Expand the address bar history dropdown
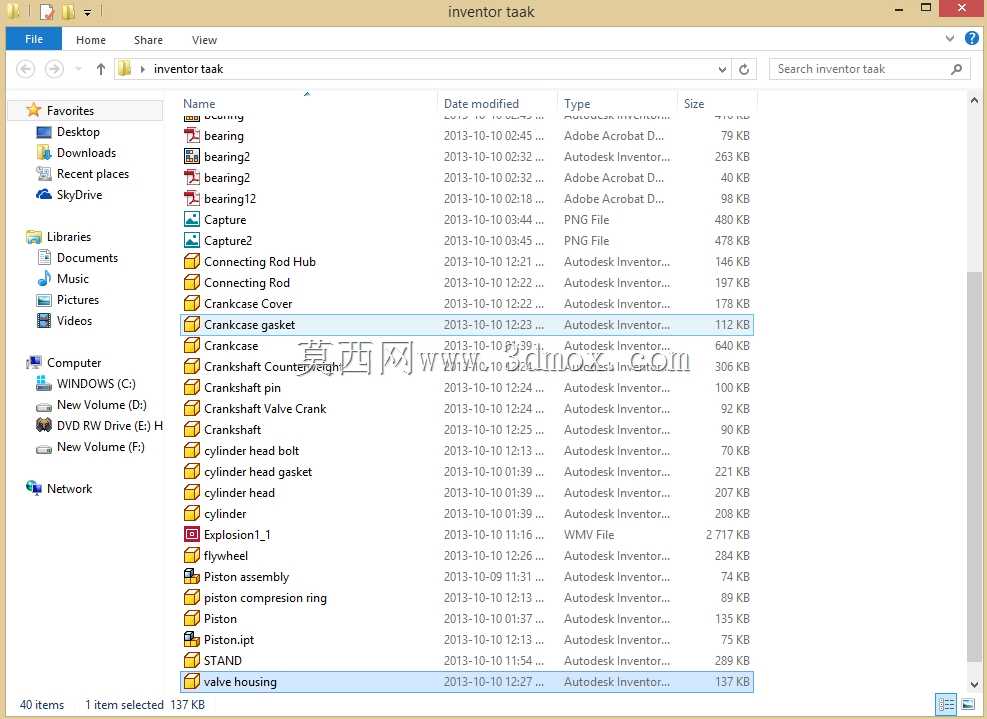The height and width of the screenshot is (719, 987). pyautogui.click(x=722, y=69)
